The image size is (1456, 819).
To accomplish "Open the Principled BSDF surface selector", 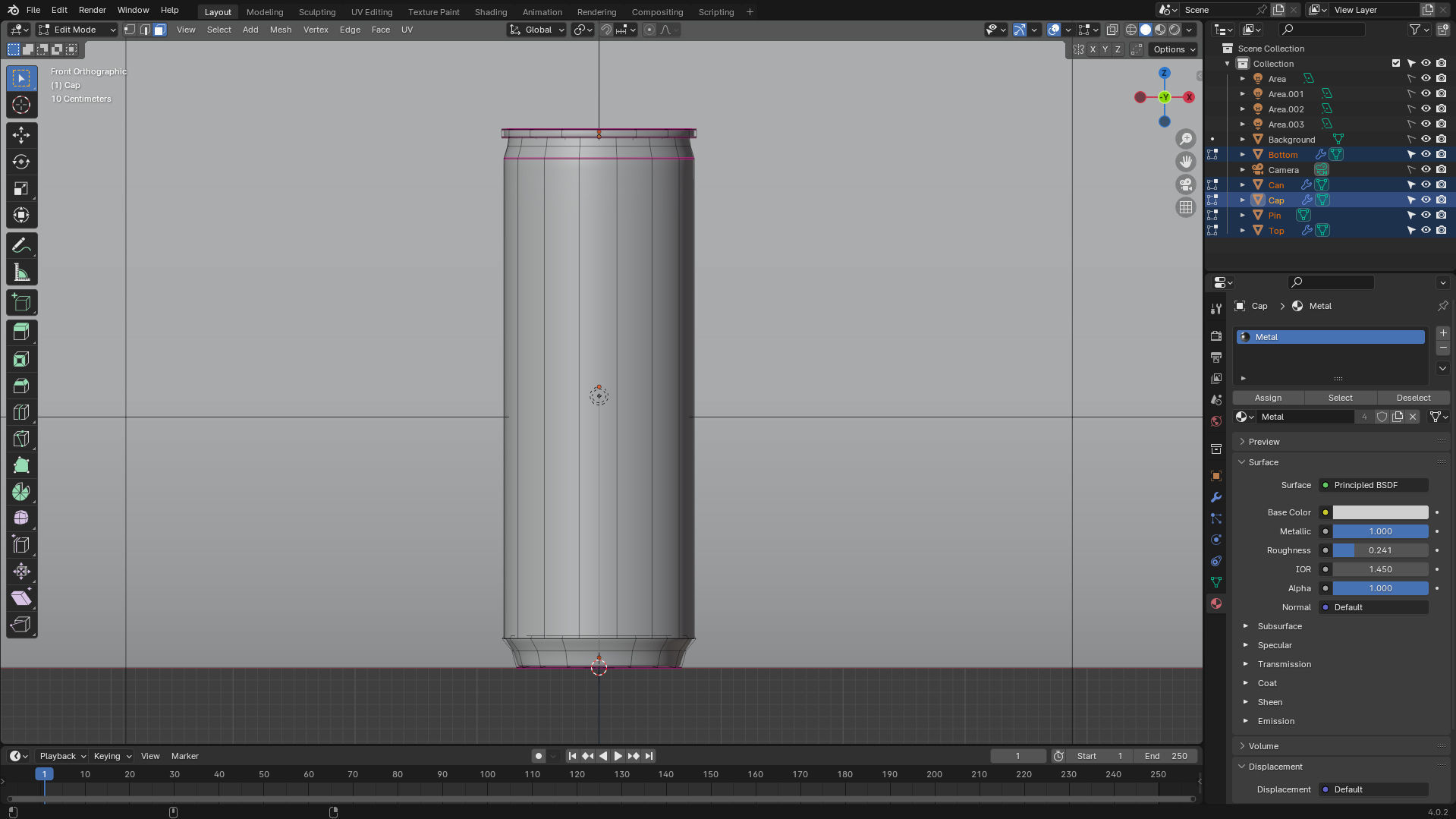I will point(1373,485).
